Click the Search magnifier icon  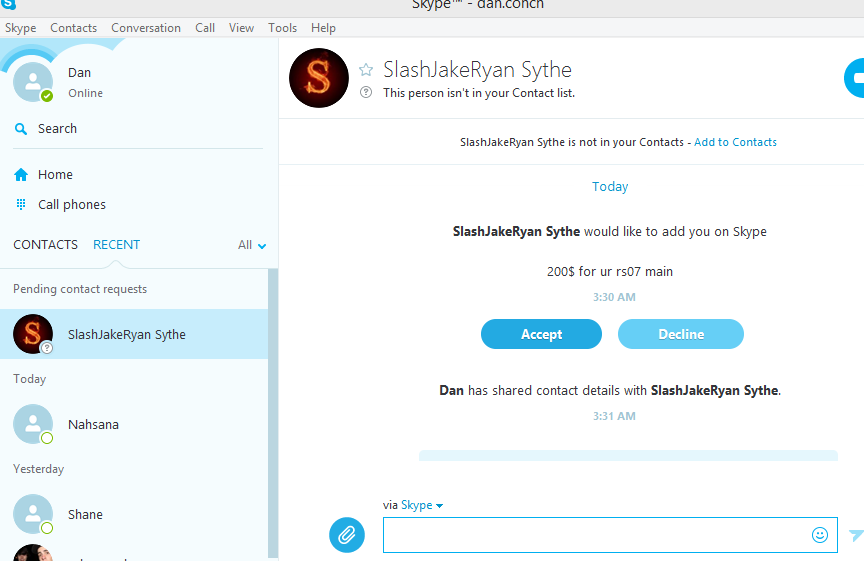(21, 129)
